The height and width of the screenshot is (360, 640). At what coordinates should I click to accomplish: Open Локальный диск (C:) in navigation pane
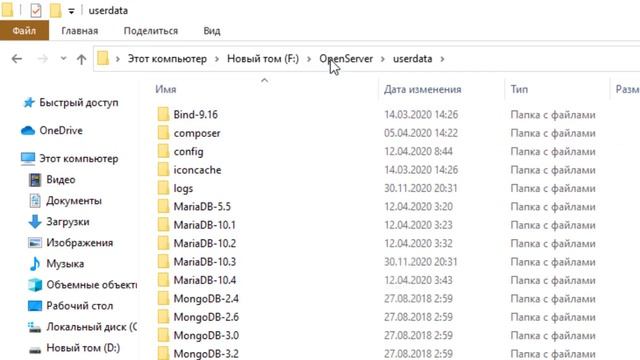pos(91,327)
